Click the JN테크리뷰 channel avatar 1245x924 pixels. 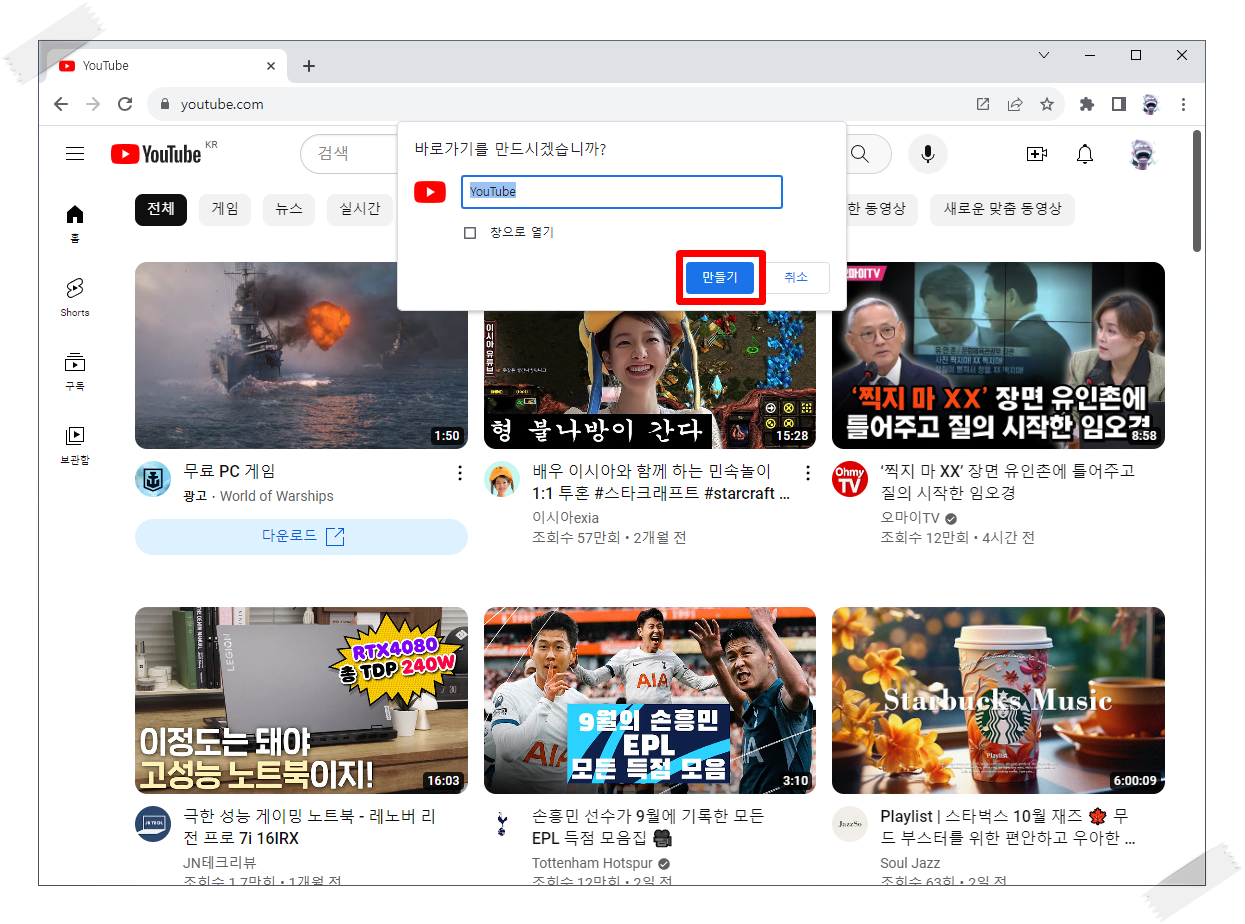[153, 824]
